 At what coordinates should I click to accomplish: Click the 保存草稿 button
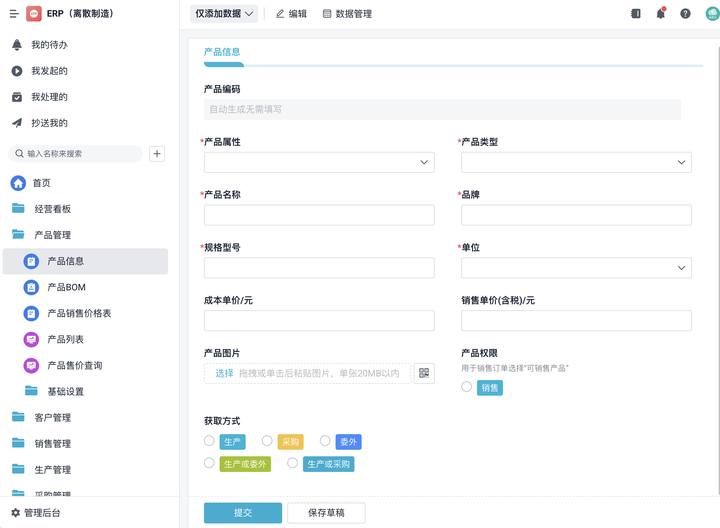pos(326,513)
